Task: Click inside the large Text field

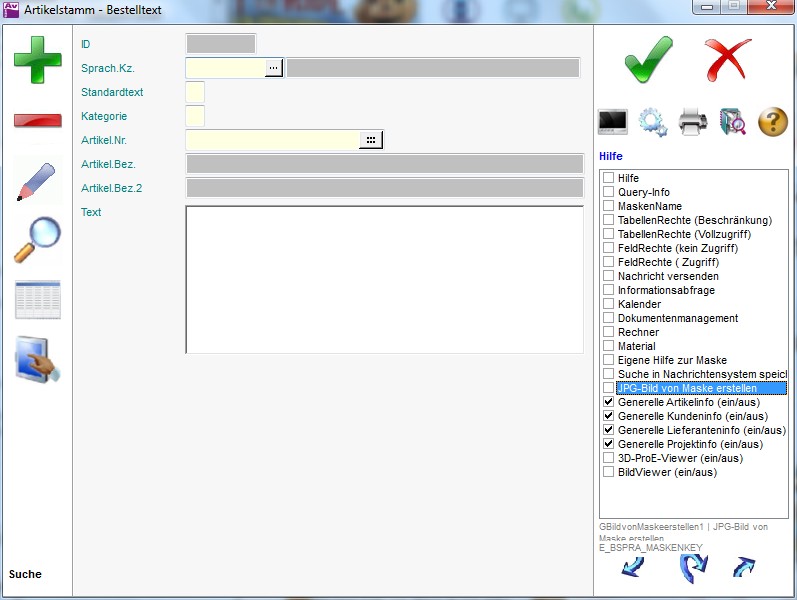Action: 384,279
